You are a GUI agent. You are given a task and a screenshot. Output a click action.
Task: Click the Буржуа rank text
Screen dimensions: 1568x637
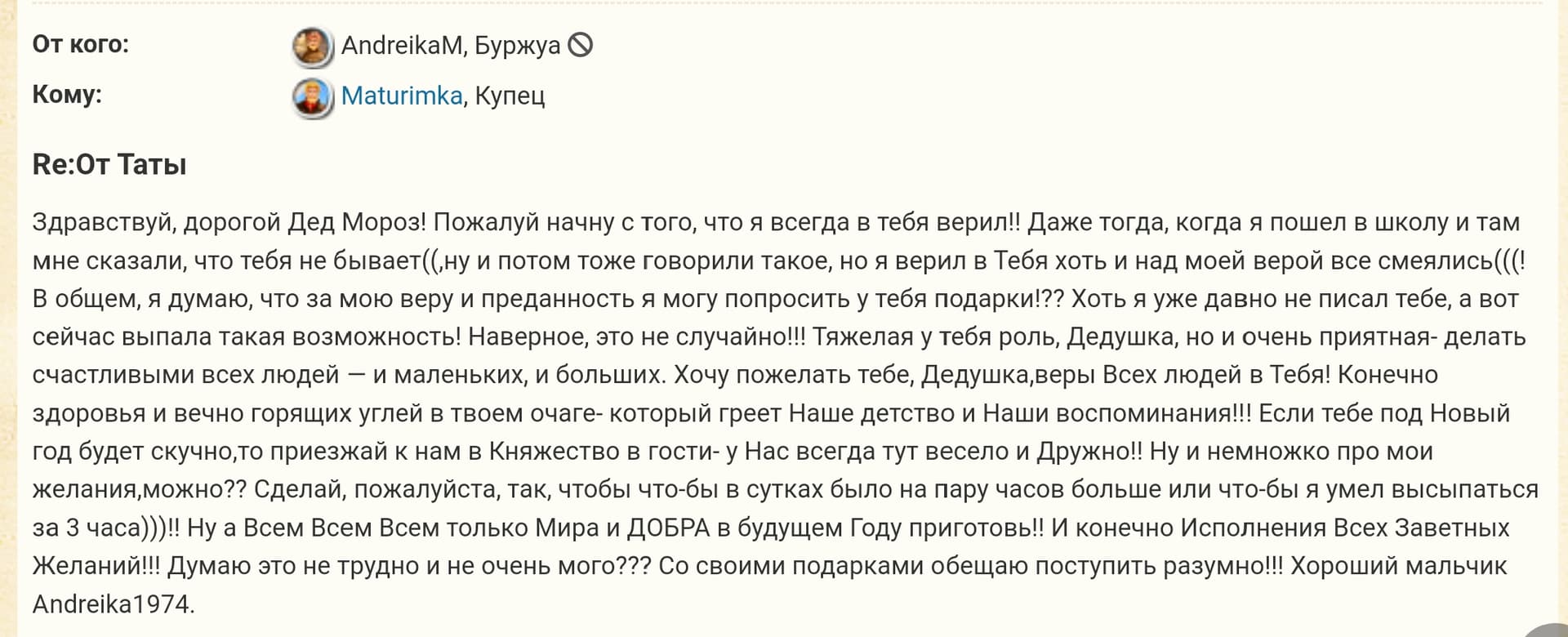pos(517,45)
